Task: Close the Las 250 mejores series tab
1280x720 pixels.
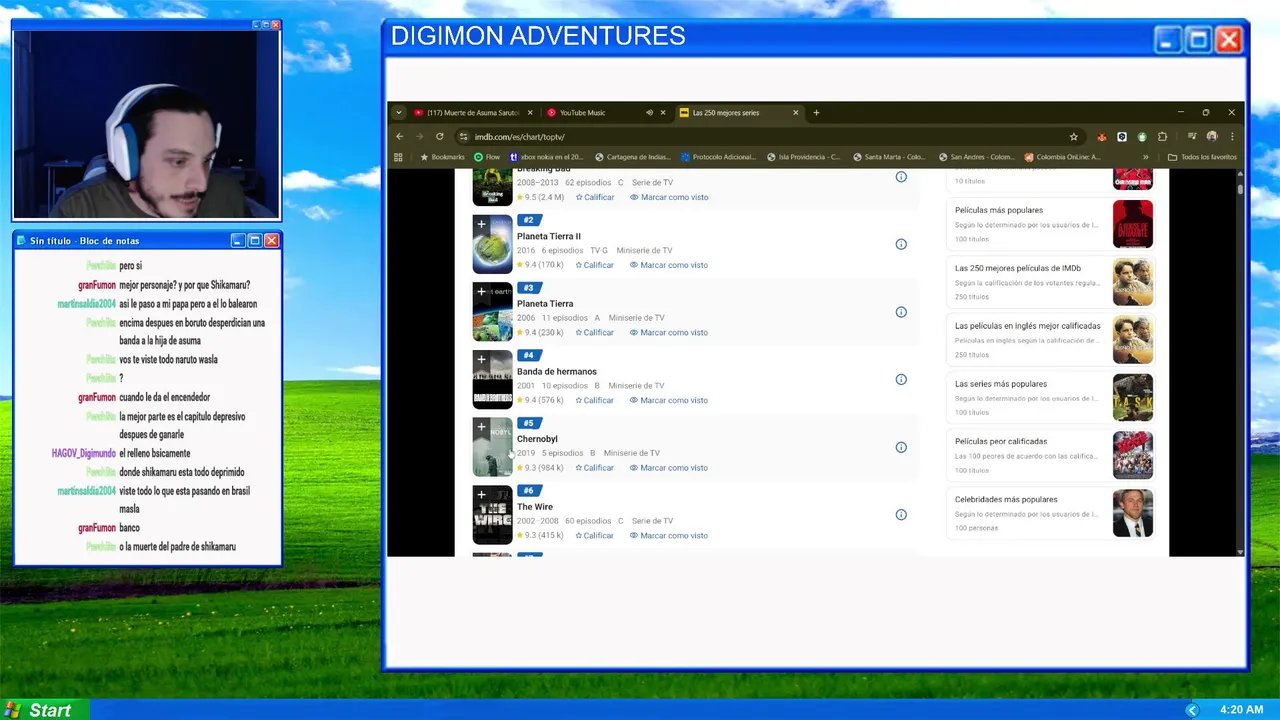Action: tap(796, 113)
